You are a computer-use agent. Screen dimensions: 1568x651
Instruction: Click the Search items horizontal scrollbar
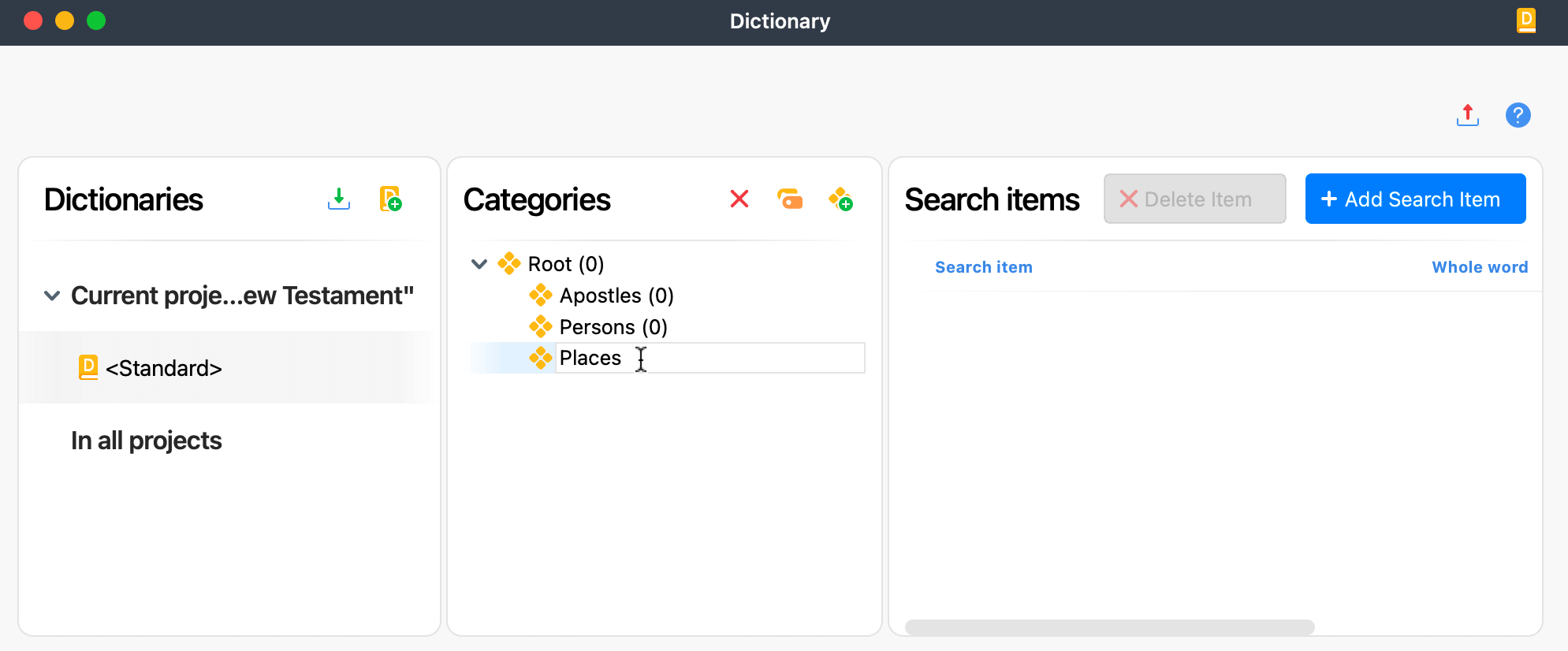[1110, 627]
